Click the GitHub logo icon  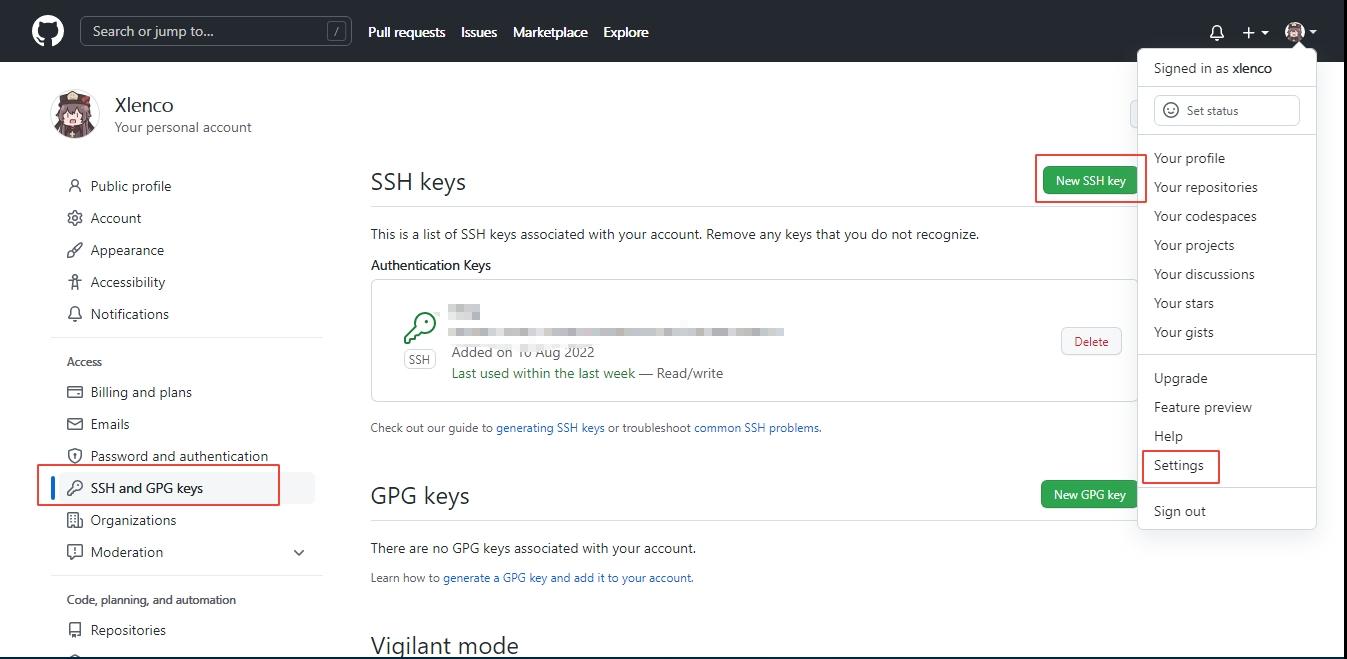pyautogui.click(x=48, y=31)
